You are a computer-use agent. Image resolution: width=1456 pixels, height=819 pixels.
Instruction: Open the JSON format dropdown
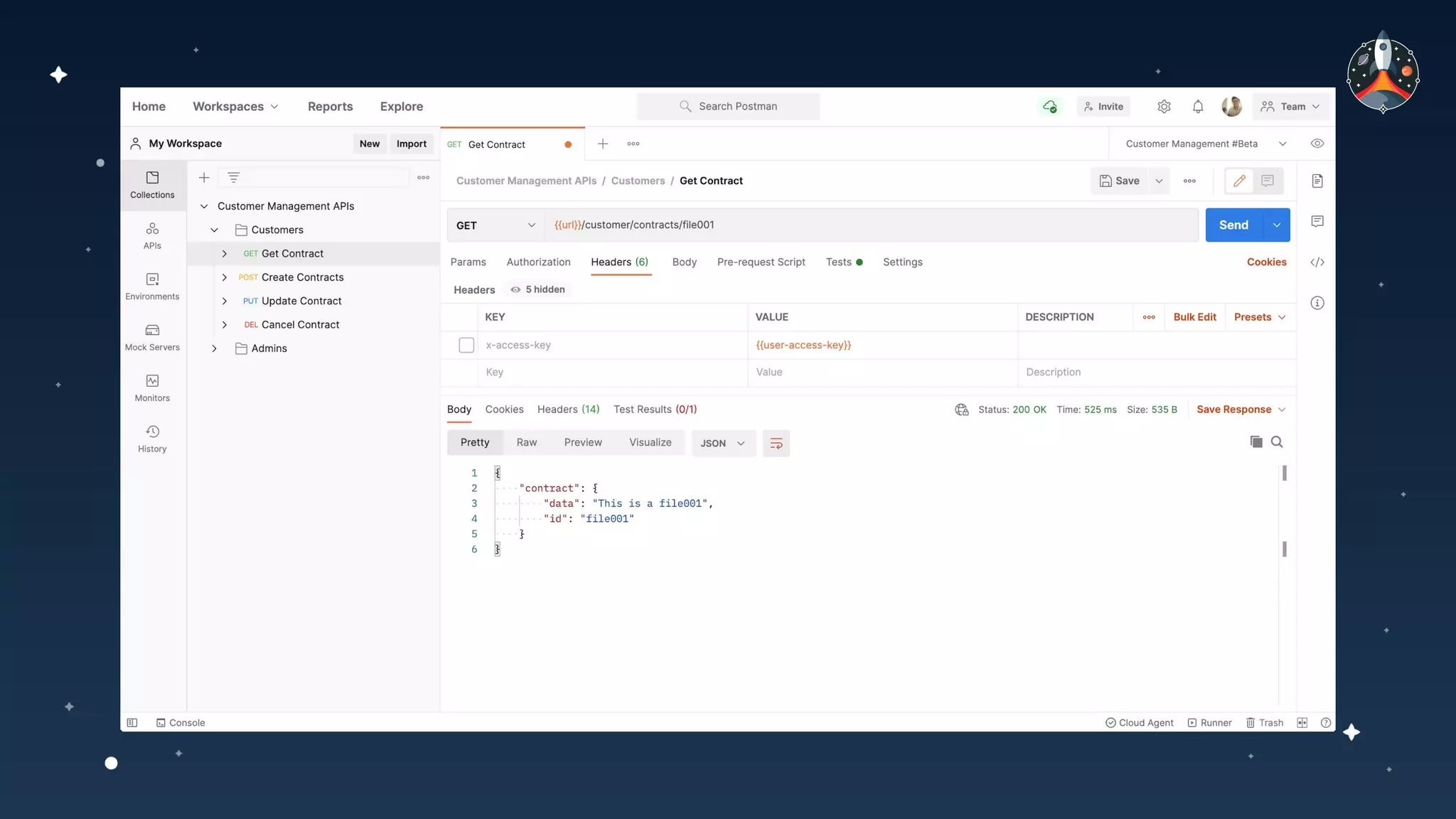(x=722, y=443)
